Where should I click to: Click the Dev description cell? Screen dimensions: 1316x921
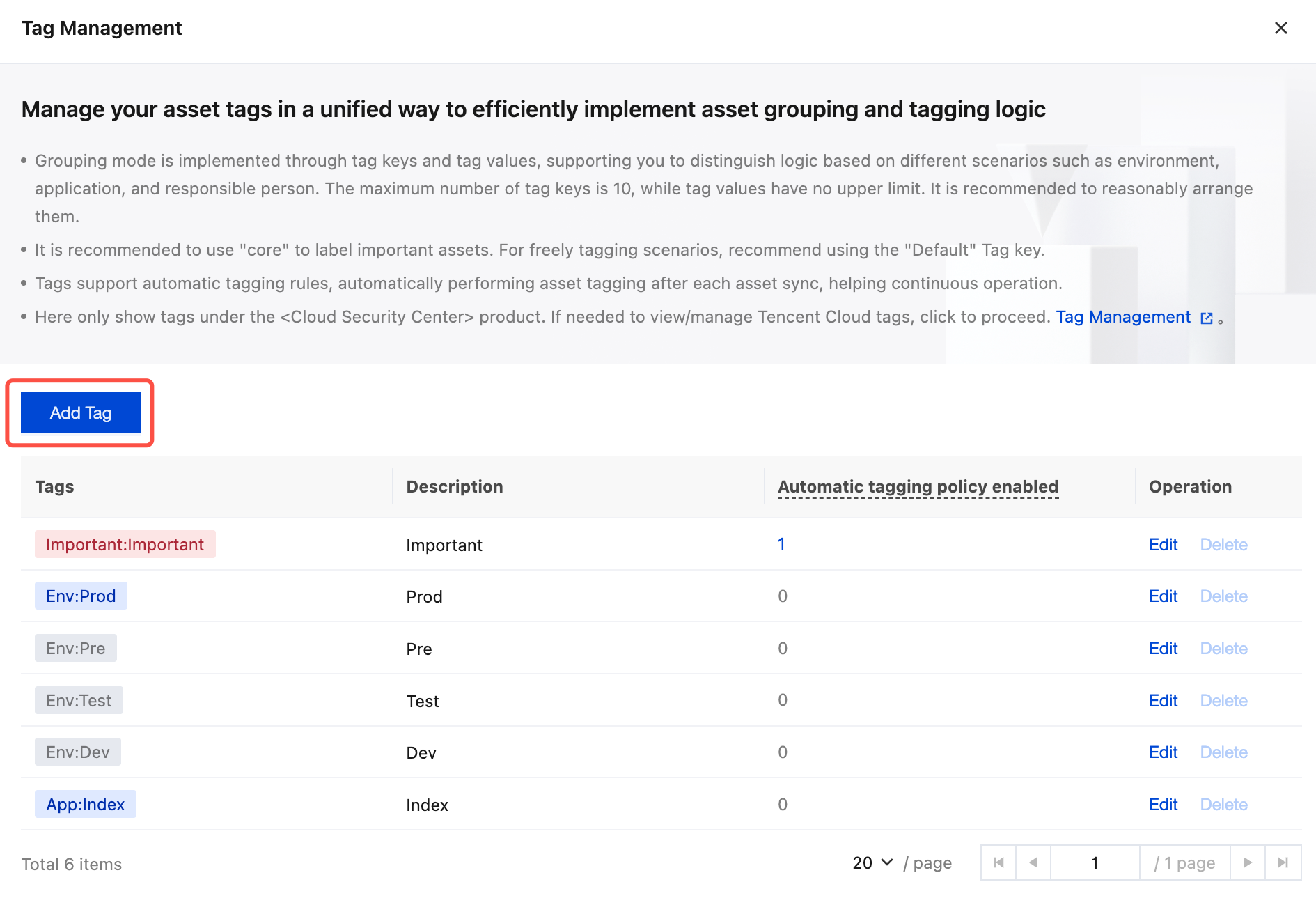421,753
